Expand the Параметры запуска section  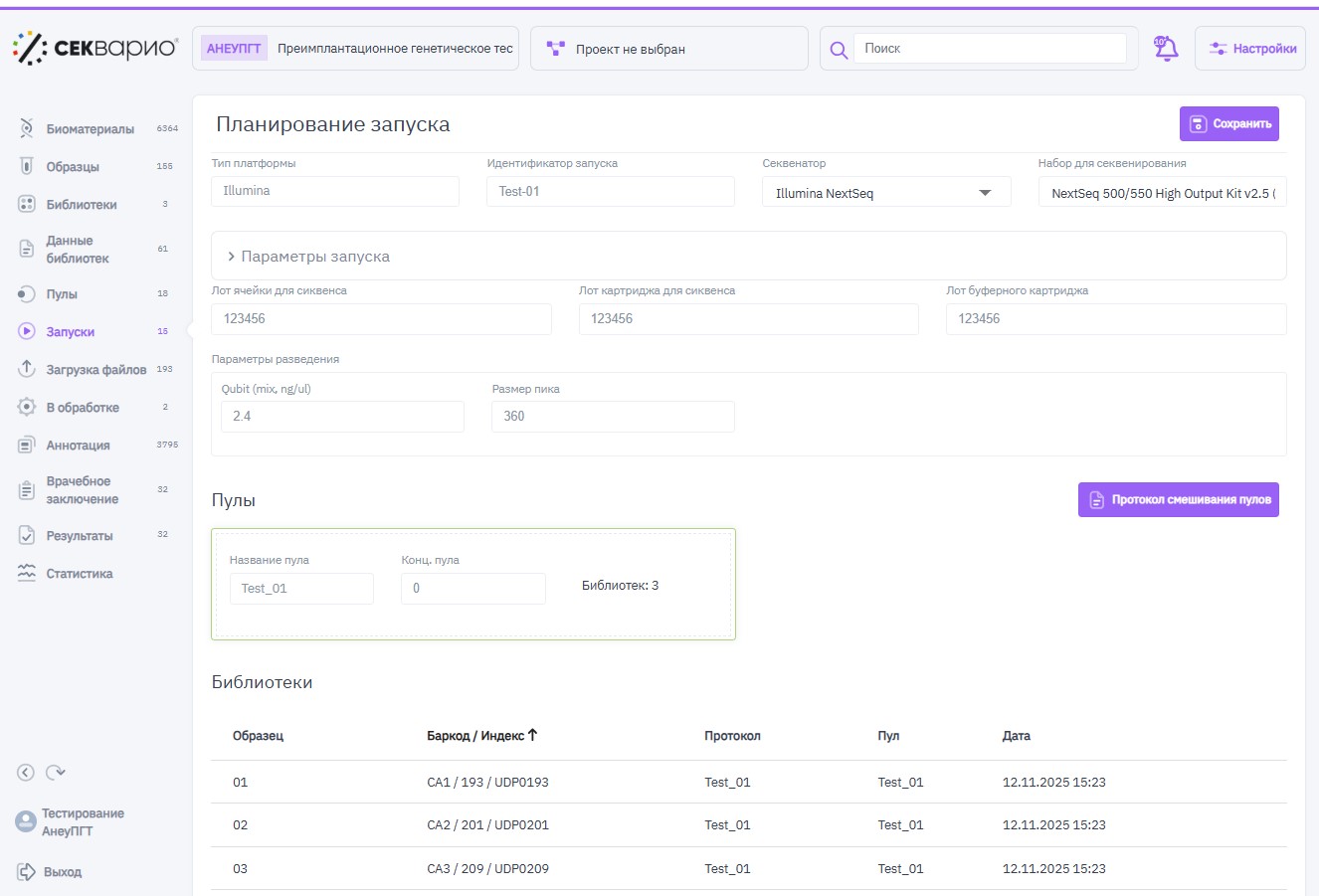[x=308, y=257]
